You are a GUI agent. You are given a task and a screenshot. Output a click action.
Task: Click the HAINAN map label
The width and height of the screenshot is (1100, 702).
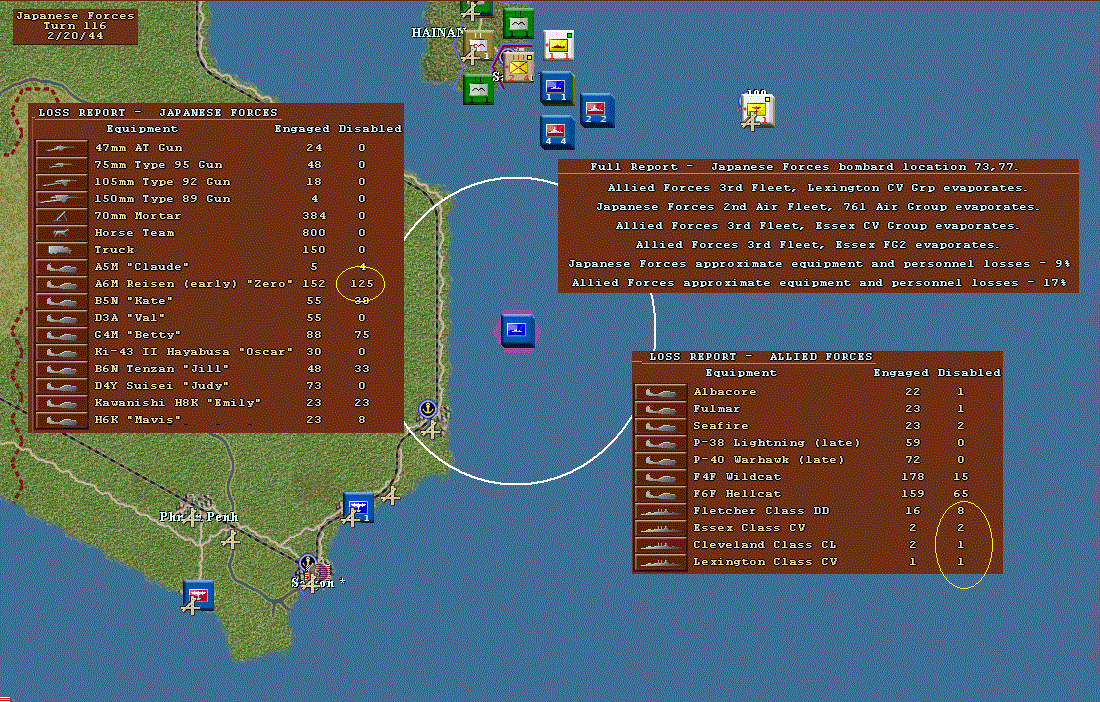pyautogui.click(x=438, y=32)
